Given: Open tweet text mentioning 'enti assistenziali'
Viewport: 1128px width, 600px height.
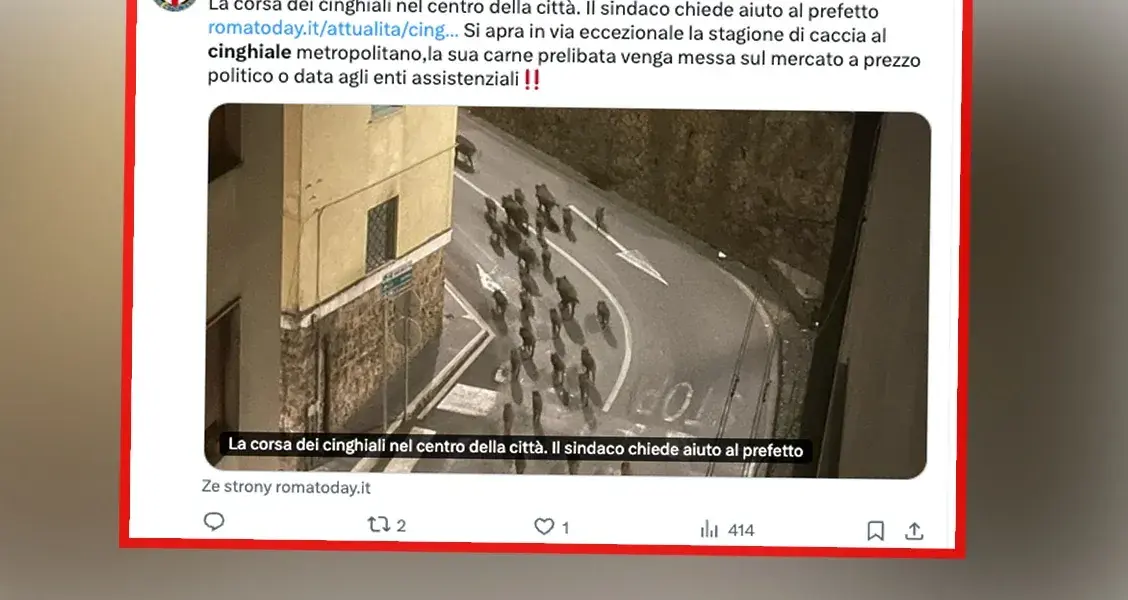Looking at the screenshot, I should coord(363,77).
